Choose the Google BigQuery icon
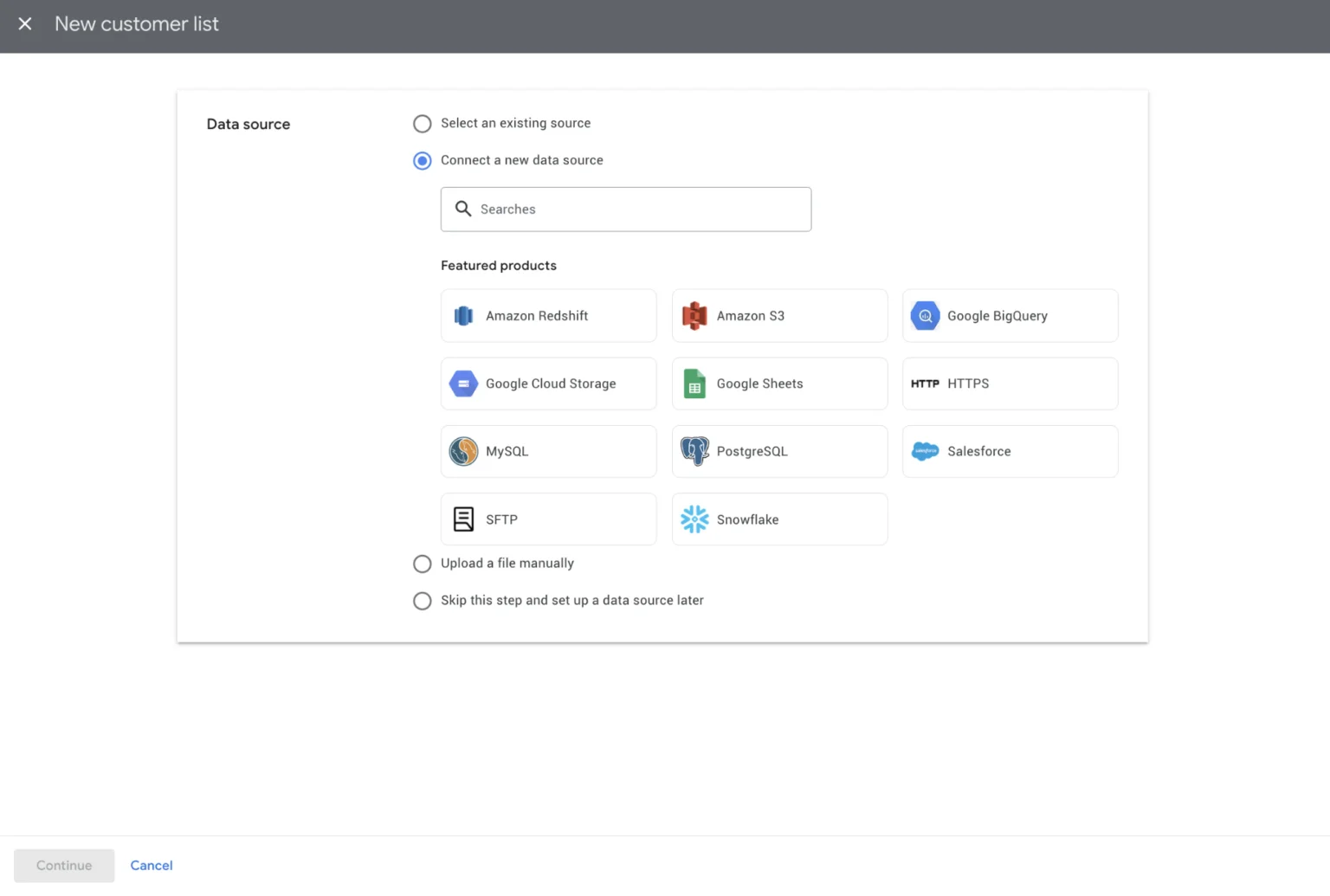 925,316
